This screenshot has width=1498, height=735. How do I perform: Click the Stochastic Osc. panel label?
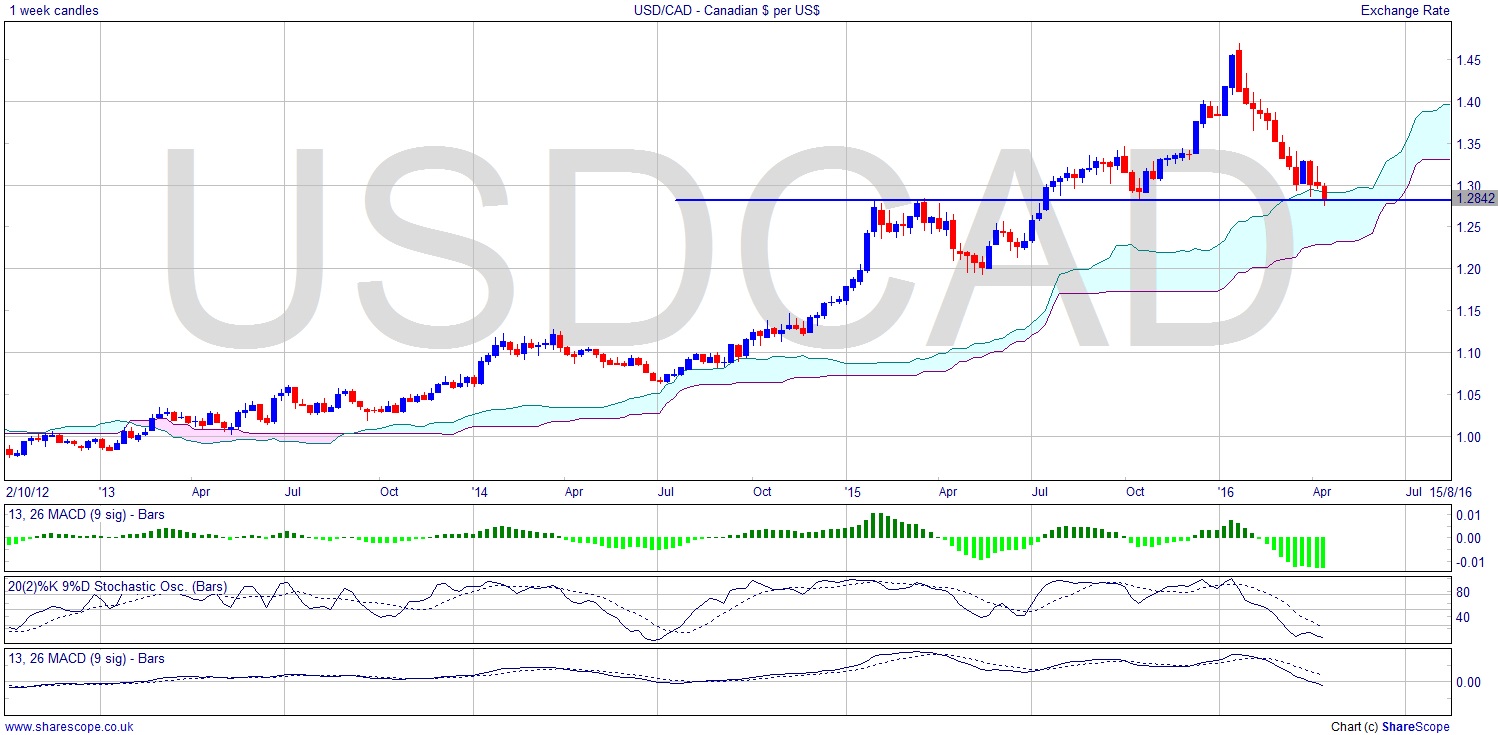[117, 586]
